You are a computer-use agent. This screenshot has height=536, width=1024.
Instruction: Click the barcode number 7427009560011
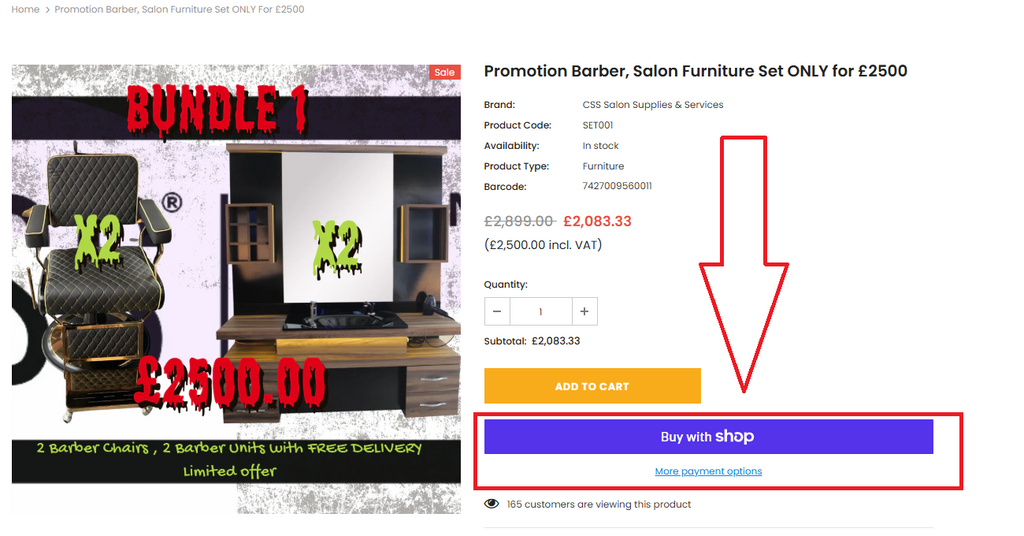616,186
